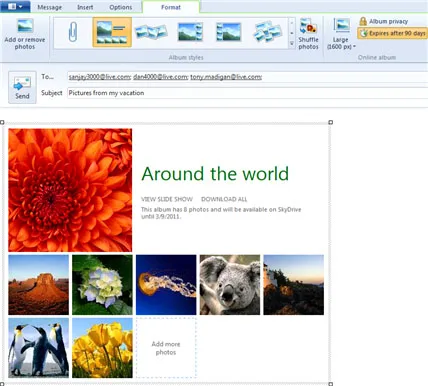Open the Options tab
The image size is (428, 386).
pyautogui.click(x=121, y=7)
